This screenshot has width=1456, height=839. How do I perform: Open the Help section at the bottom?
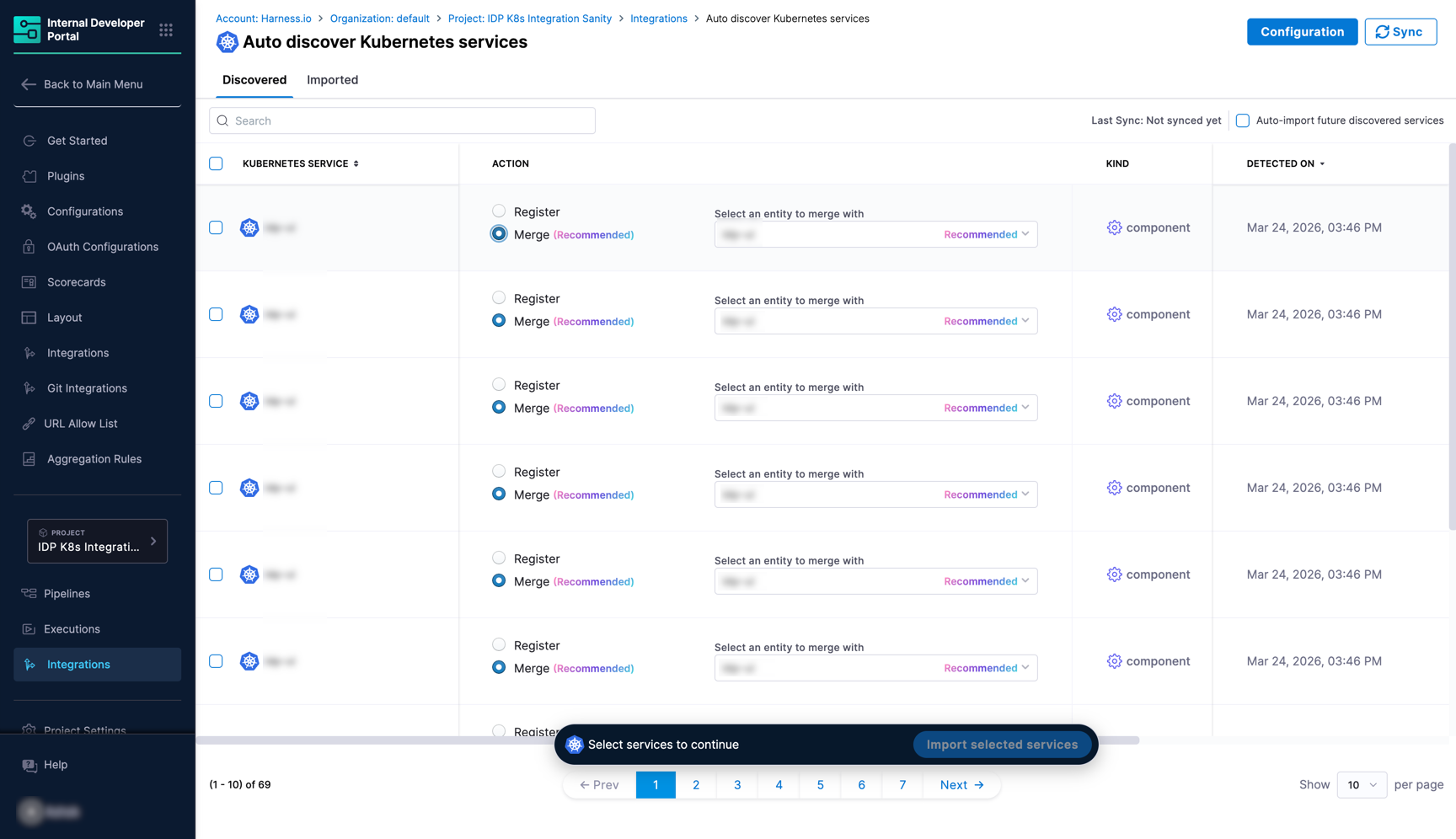click(56, 765)
